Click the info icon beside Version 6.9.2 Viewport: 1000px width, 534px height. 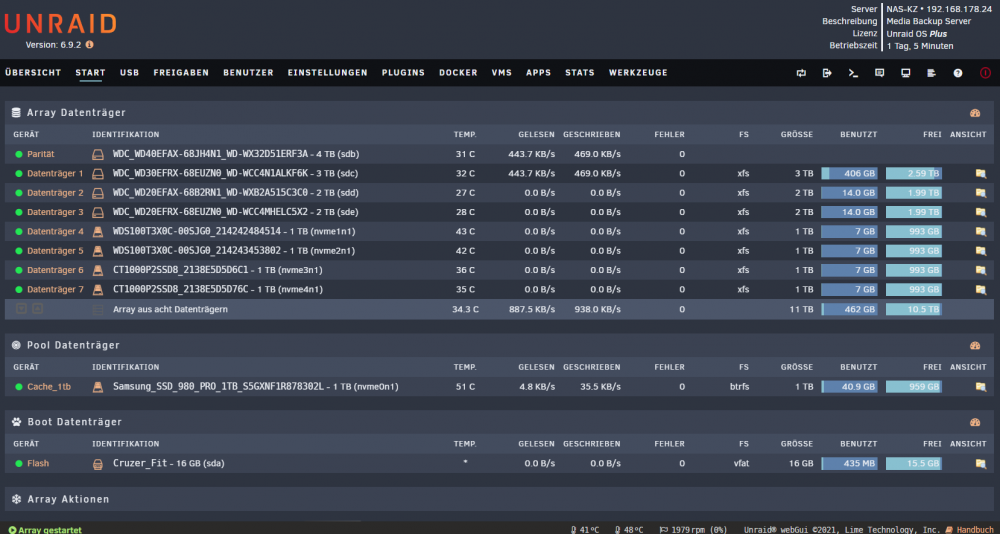tap(89, 45)
